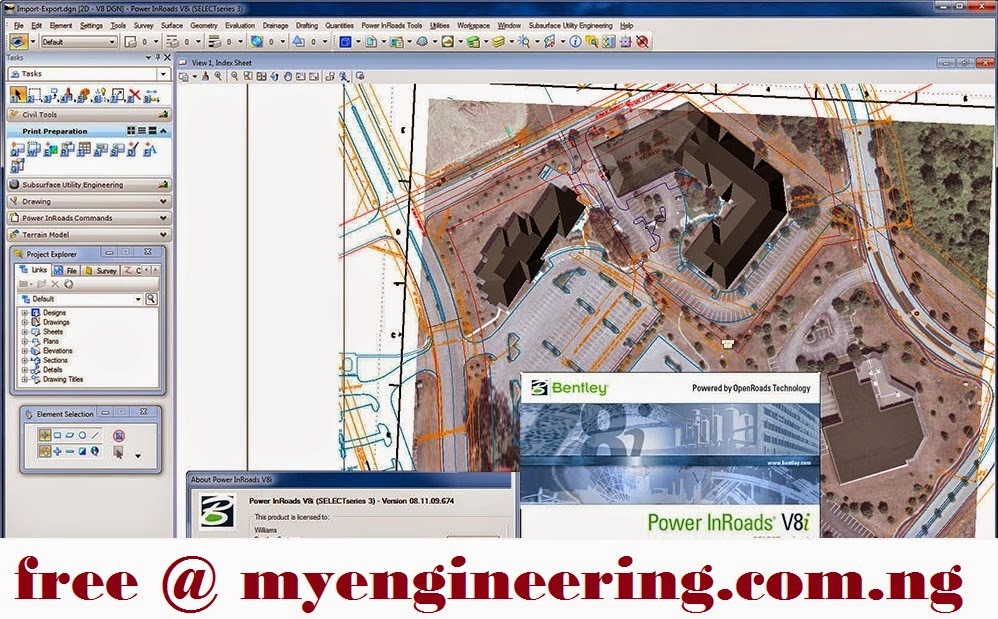998x619 pixels.
Task: Switch to the File tab in Project Explorer
Action: point(66,270)
